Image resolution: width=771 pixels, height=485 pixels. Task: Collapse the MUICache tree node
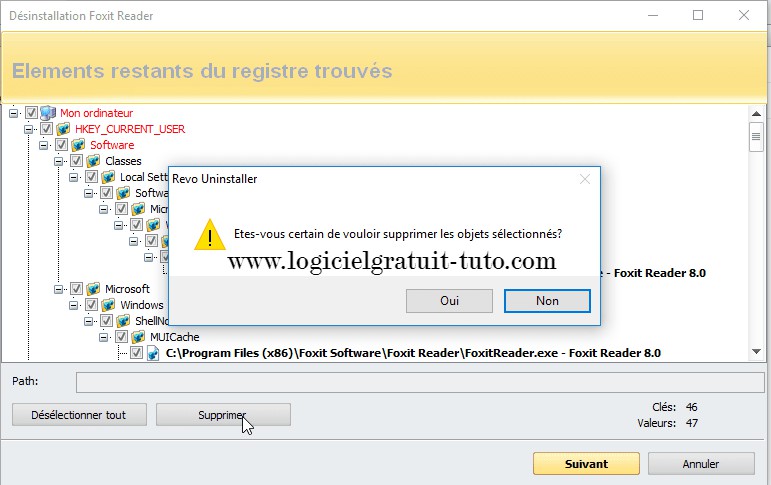(104, 337)
